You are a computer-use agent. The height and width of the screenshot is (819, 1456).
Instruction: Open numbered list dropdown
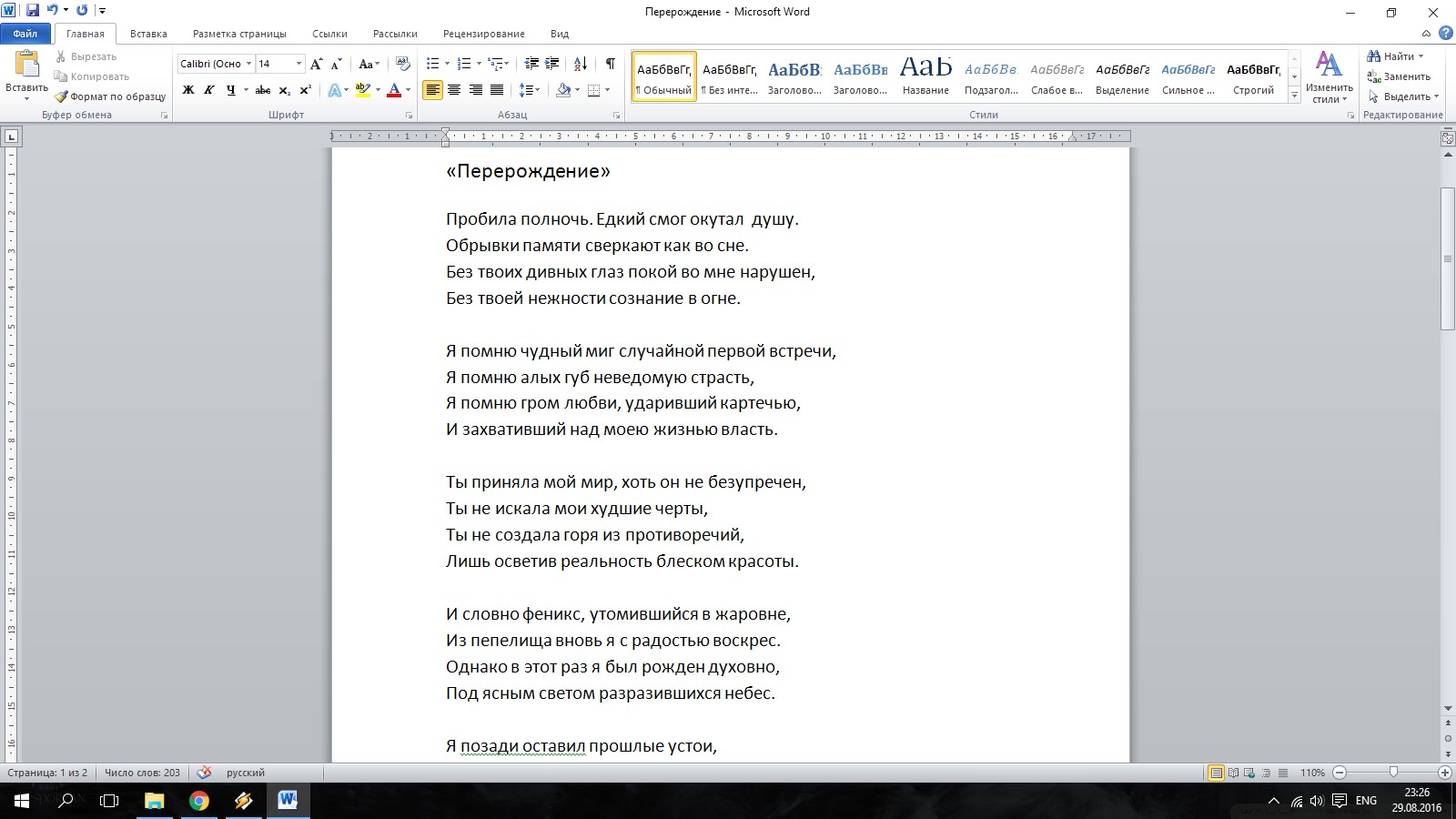(478, 64)
